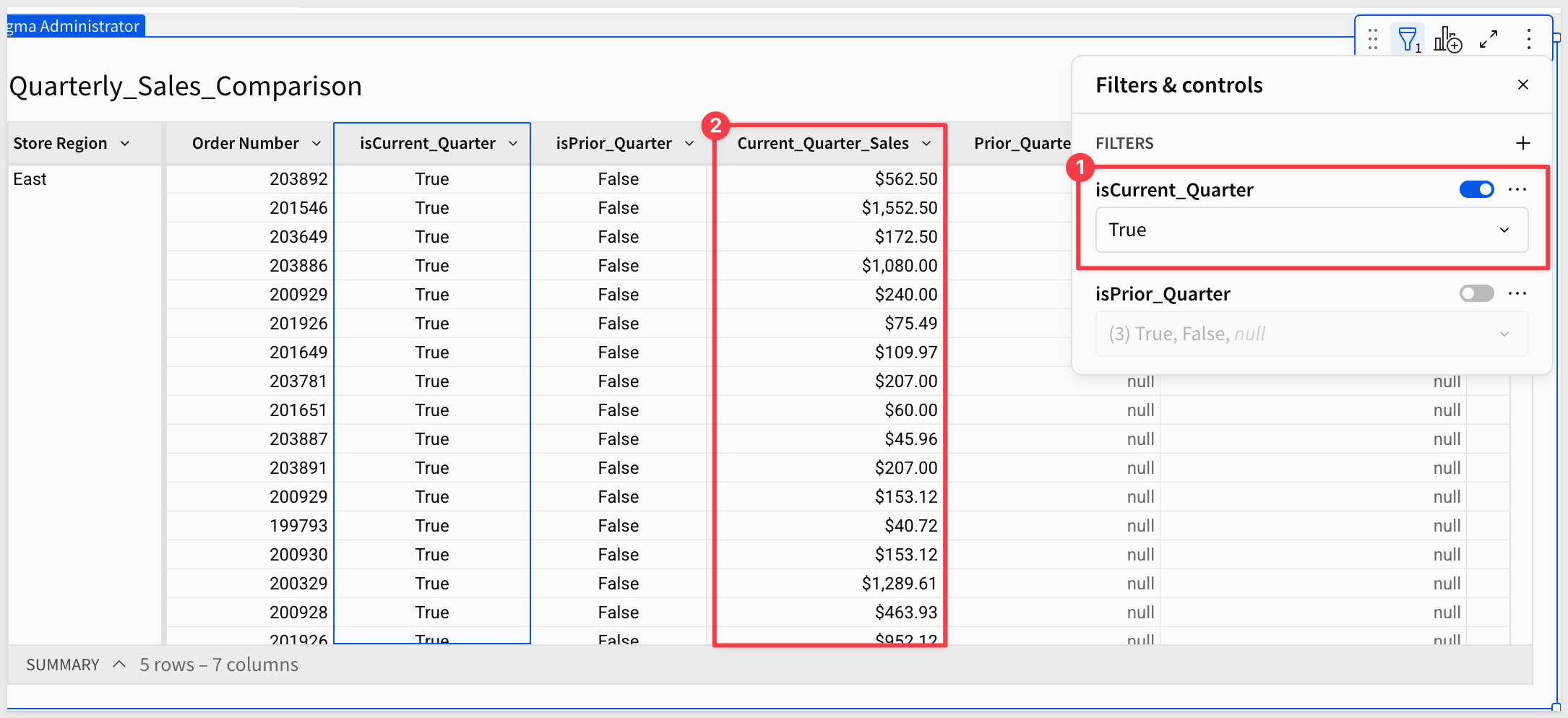This screenshot has height=718, width=1568.
Task: Select the isCurrent_Quarter column header
Action: pos(427,144)
